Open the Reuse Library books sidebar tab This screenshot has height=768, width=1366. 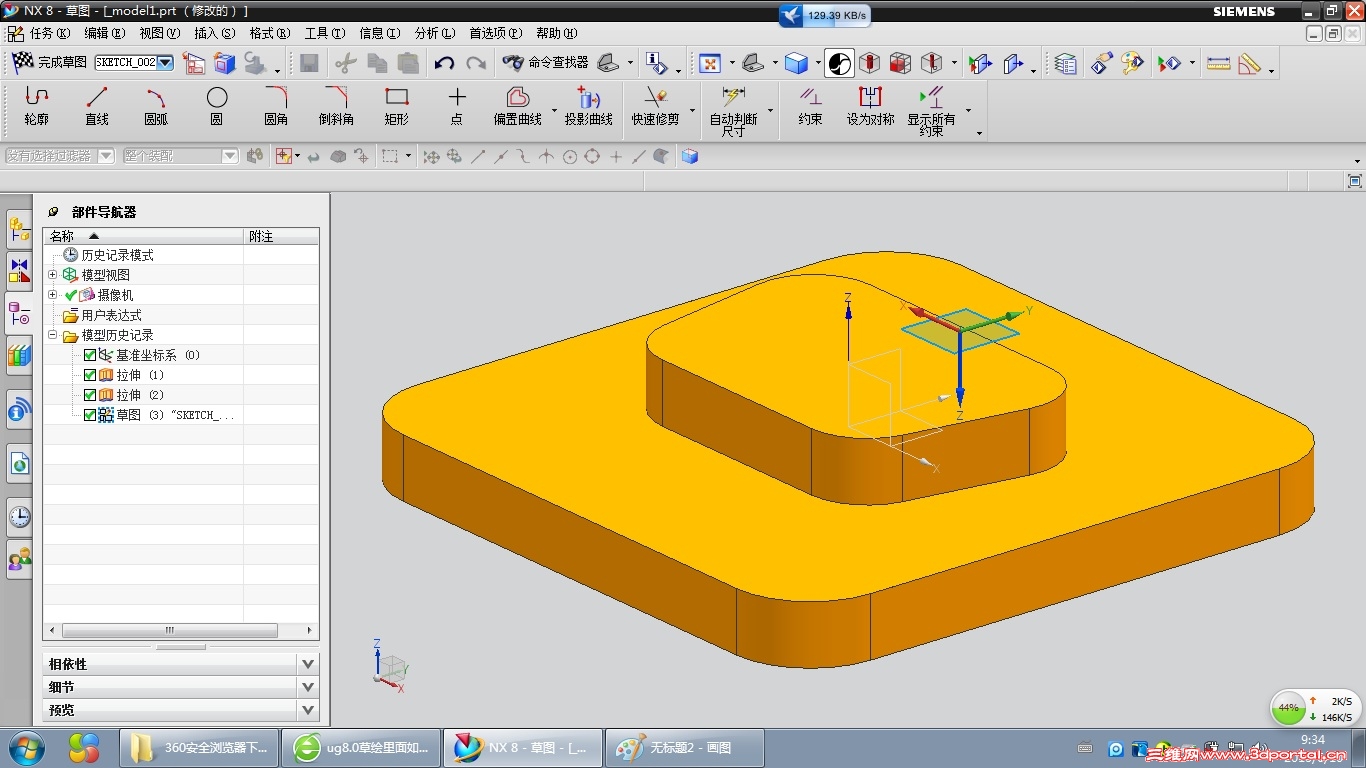(19, 355)
